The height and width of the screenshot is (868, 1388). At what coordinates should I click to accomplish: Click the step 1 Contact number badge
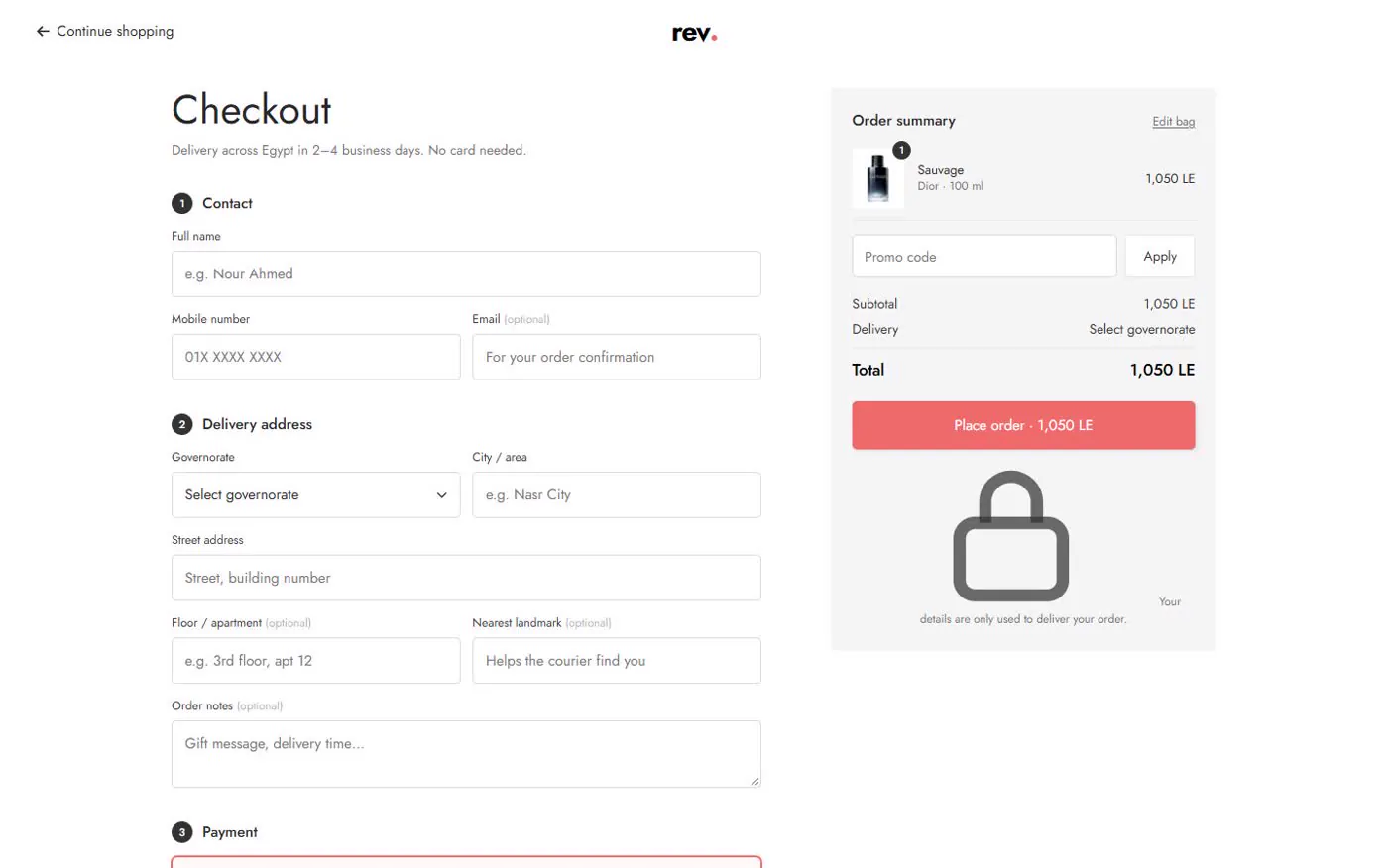pos(181,203)
